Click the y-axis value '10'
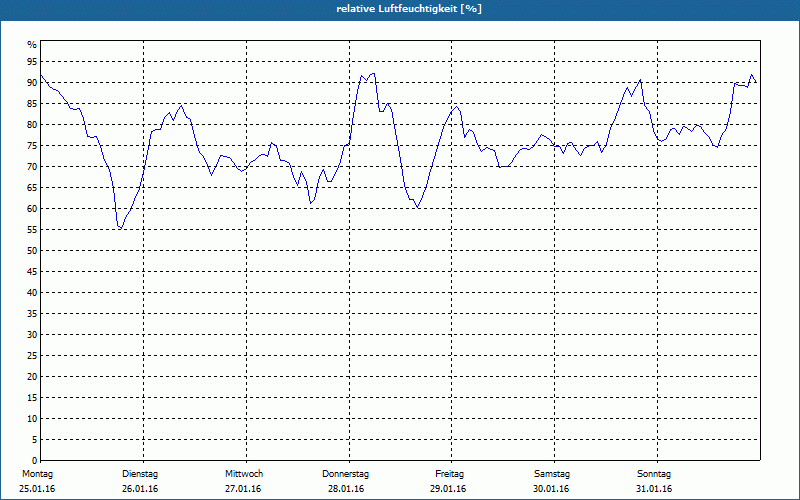 click(x=32, y=419)
